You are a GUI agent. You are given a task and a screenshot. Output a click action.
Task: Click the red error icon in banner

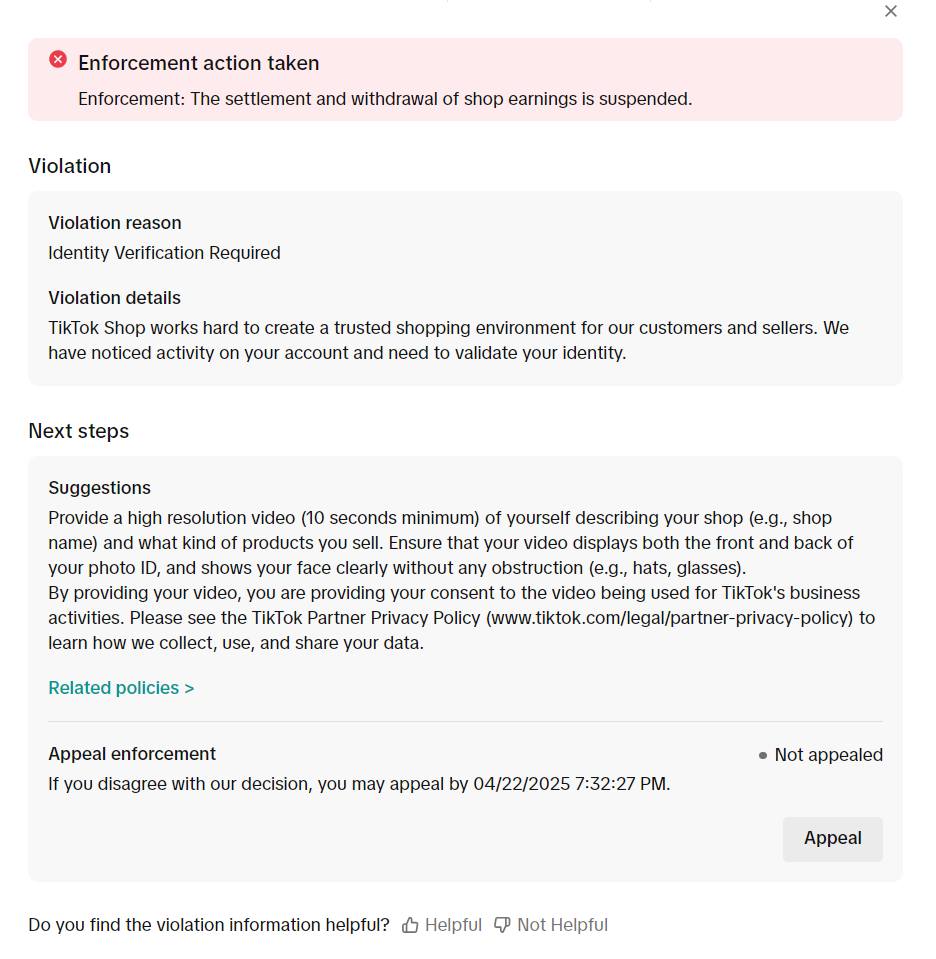(x=58, y=60)
